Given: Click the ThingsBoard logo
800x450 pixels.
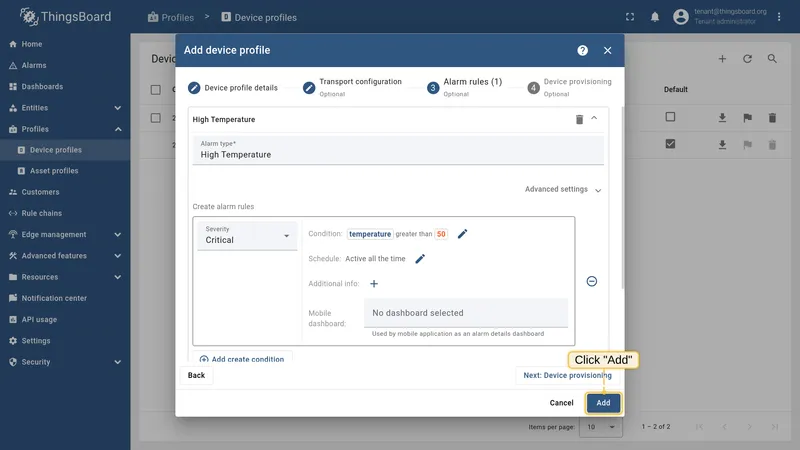Looking at the screenshot, I should click(x=65, y=17).
